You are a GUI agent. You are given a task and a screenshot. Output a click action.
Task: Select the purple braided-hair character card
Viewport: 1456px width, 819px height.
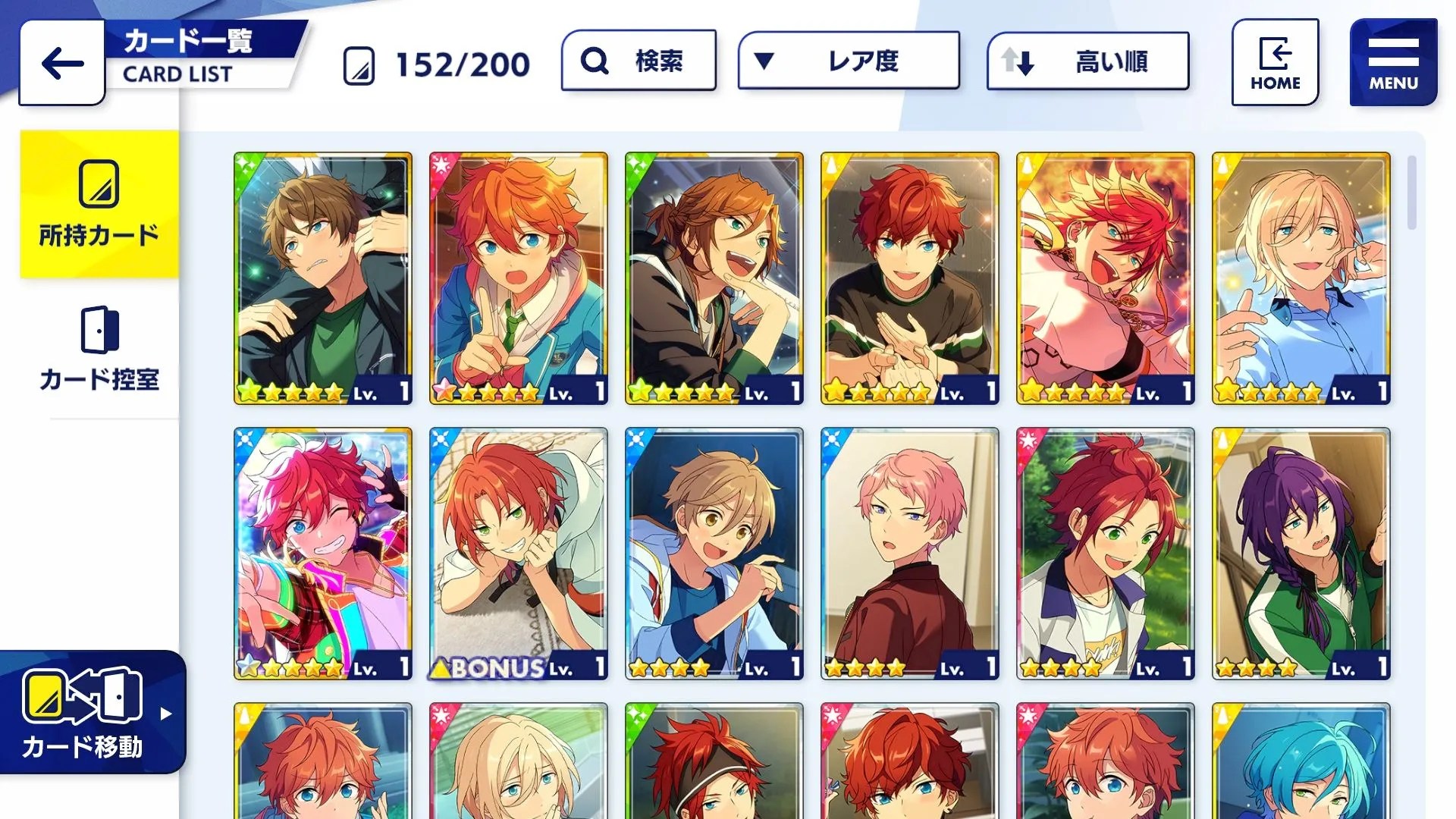click(x=1301, y=554)
